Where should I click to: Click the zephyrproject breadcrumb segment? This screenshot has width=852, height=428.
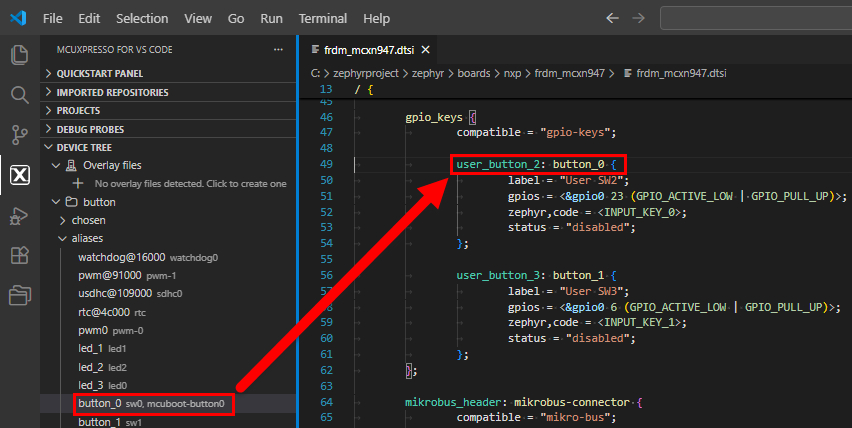366,73
